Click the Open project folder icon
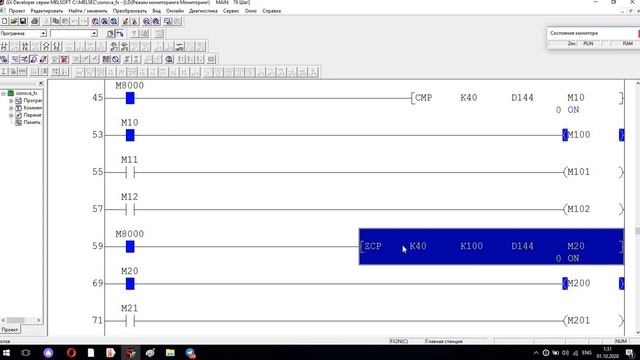The image size is (640, 360). pyautogui.click(x=14, y=21)
